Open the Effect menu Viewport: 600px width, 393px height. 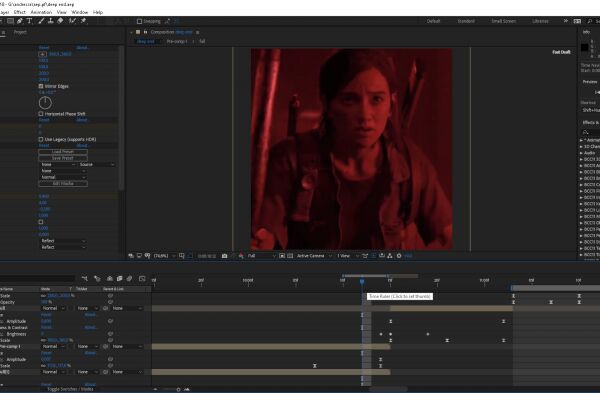(20, 12)
